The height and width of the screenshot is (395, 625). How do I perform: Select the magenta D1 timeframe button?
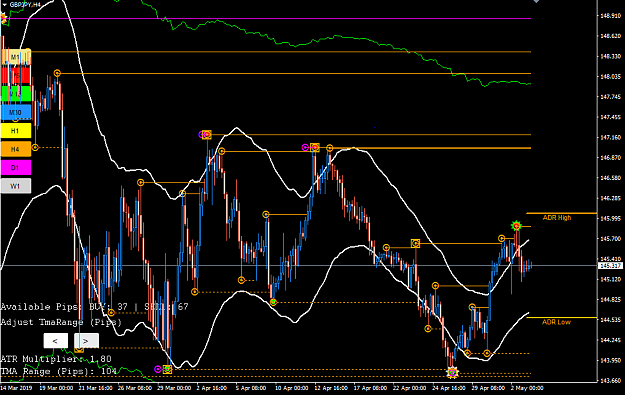click(x=15, y=167)
